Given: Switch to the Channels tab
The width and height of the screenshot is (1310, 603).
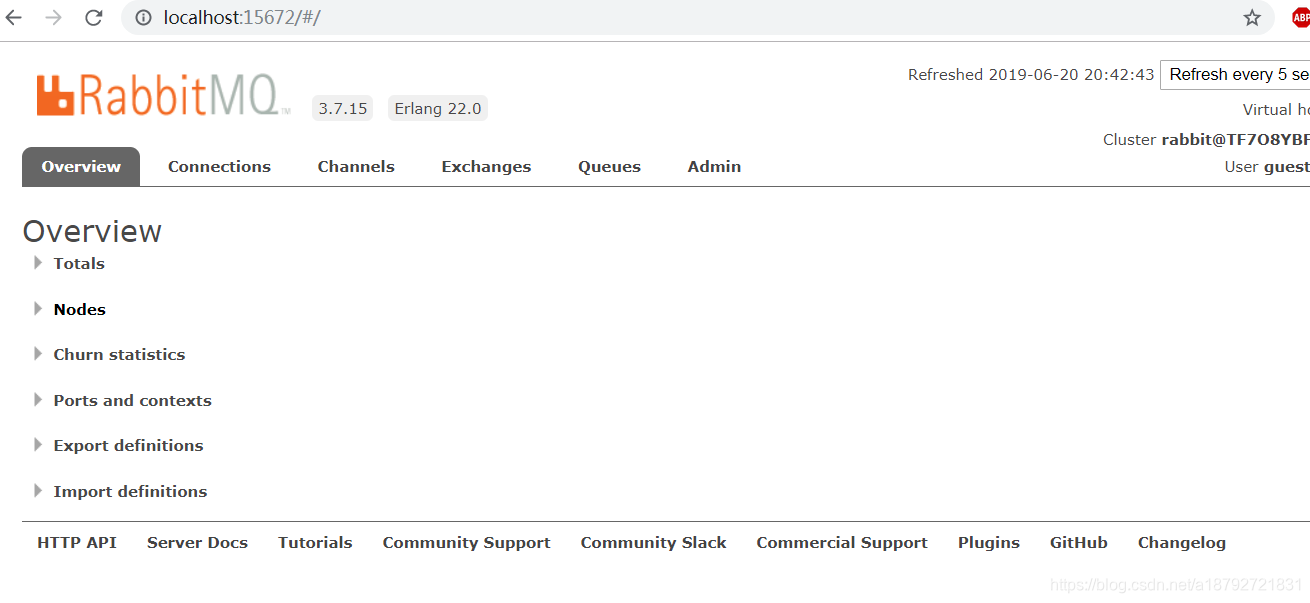Looking at the screenshot, I should click(356, 166).
